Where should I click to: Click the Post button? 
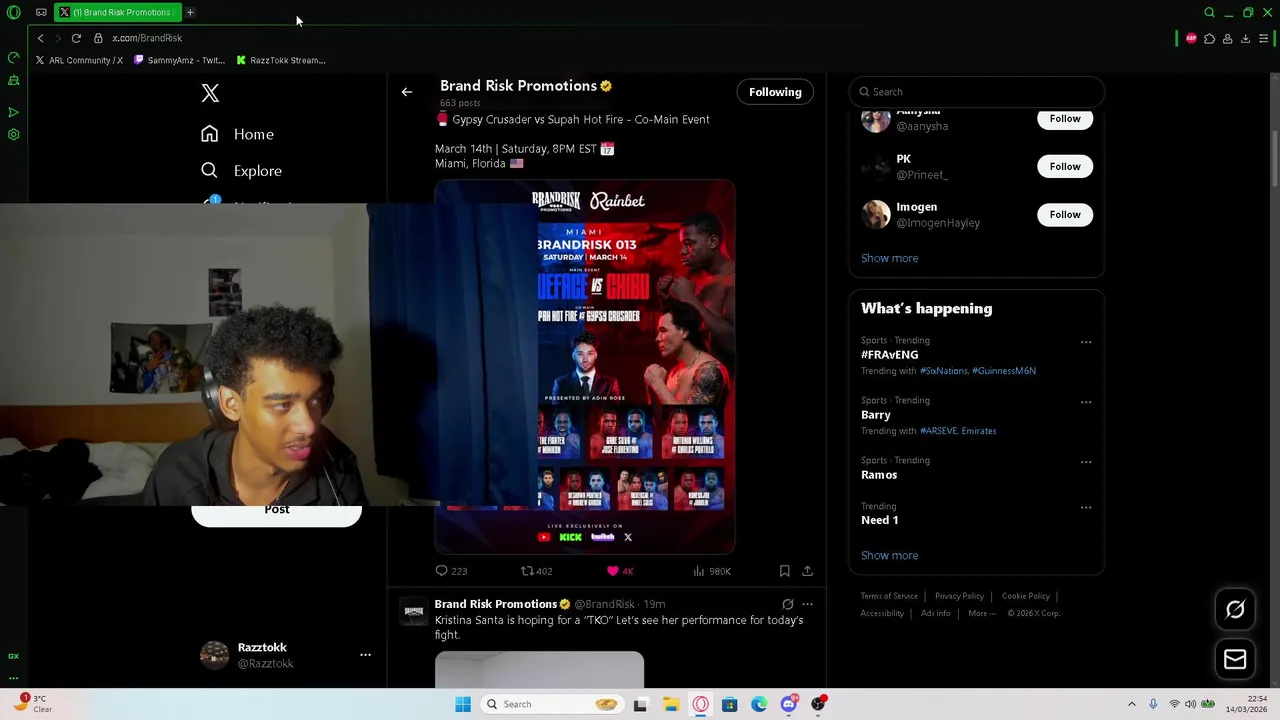tap(277, 512)
